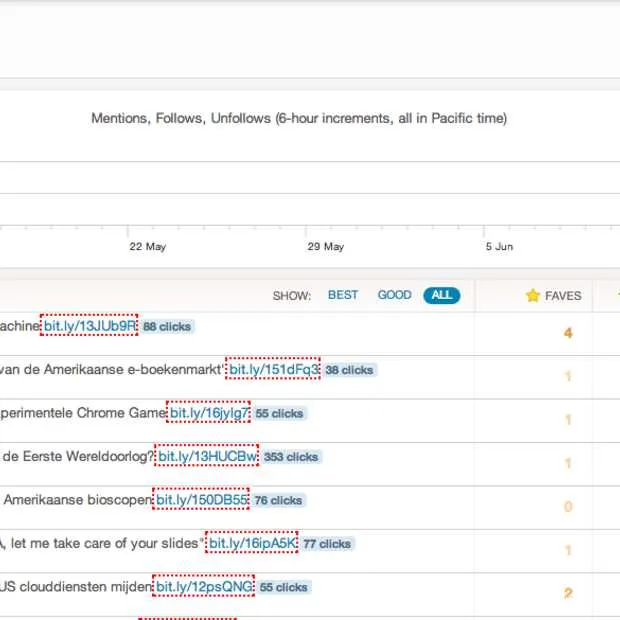Click the 29 May timeline label
Image resolution: width=620 pixels, height=620 pixels.
(325, 247)
